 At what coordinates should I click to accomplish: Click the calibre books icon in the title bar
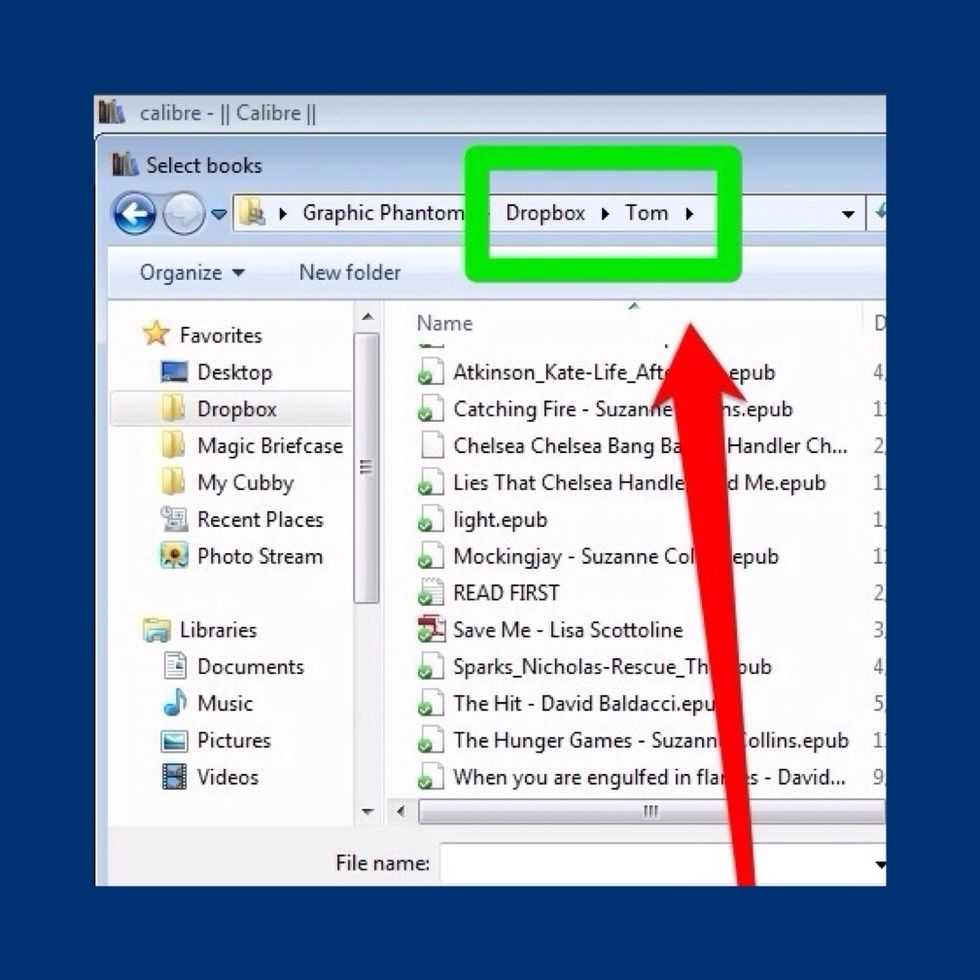tap(112, 112)
